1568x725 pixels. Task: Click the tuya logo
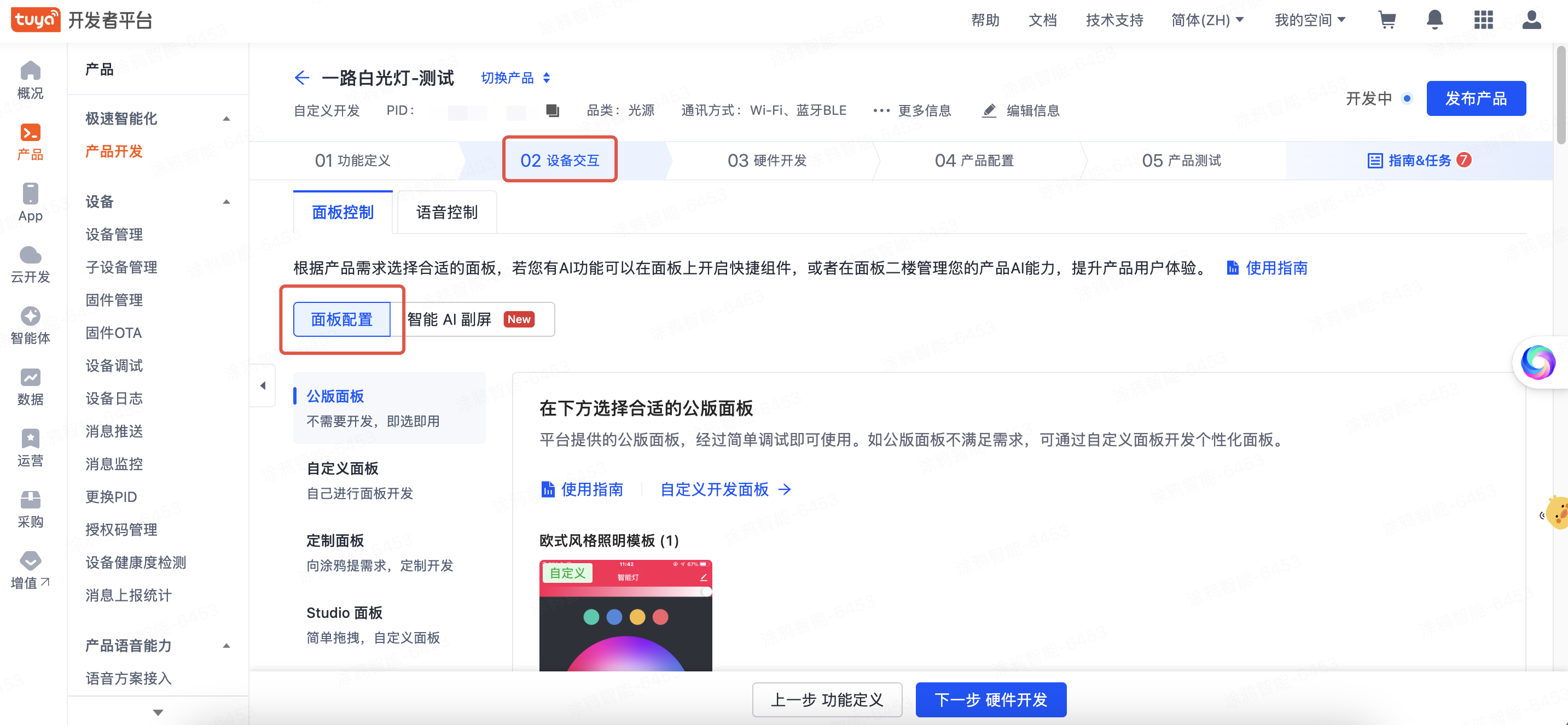coord(36,20)
